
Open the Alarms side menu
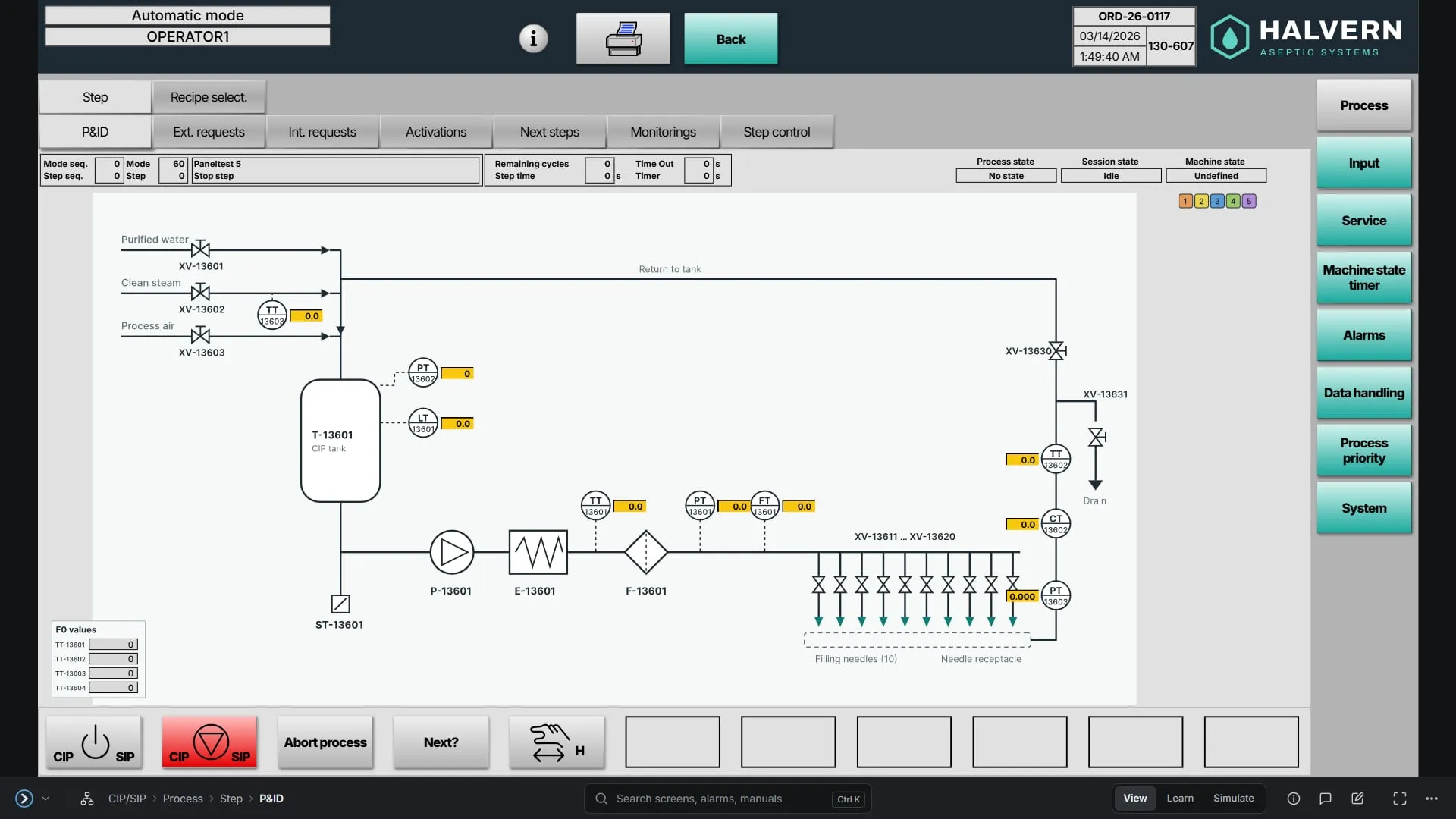(1364, 335)
